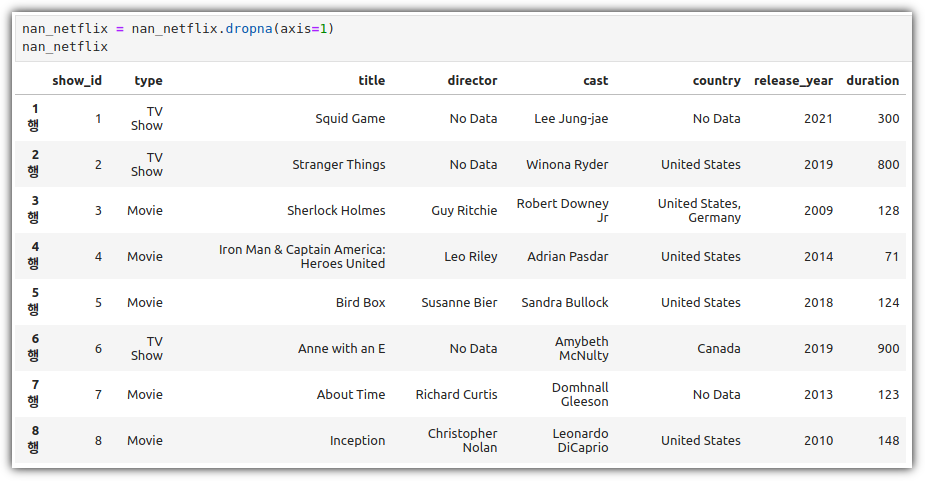Click the cast column header
Screen dimensions: 925x481
click(595, 81)
